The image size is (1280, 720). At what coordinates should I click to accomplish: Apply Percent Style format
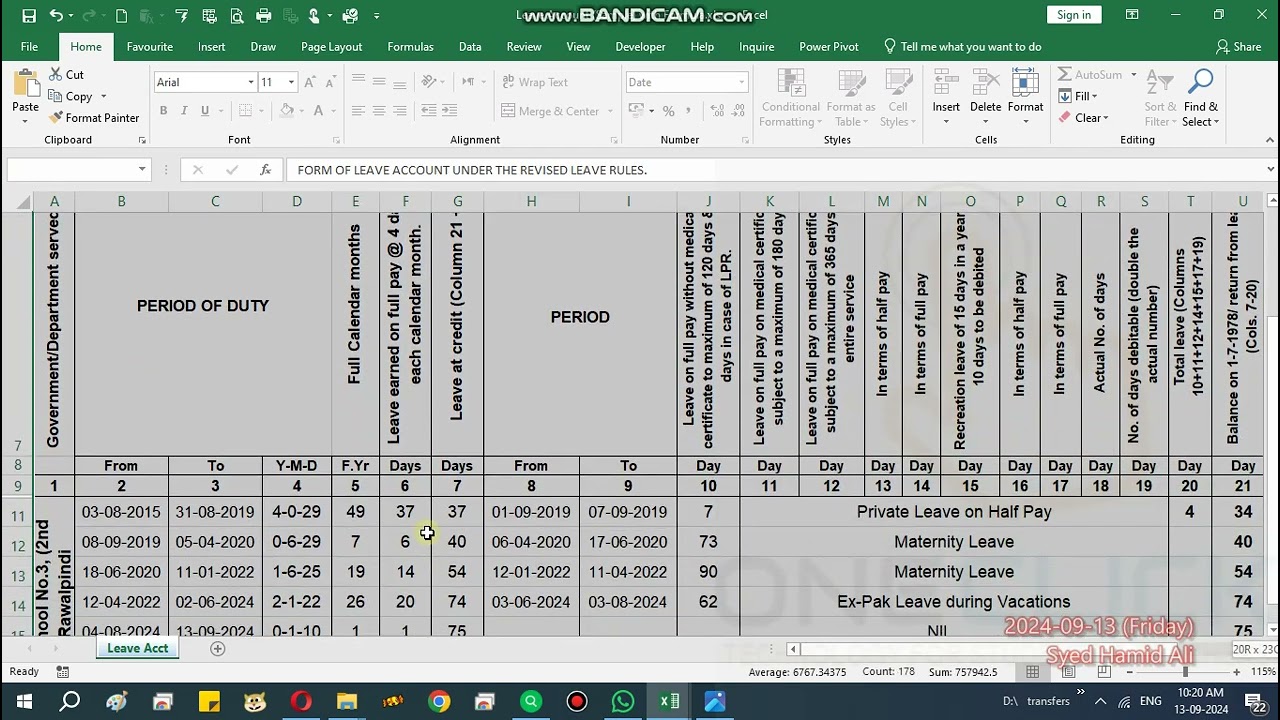point(668,111)
